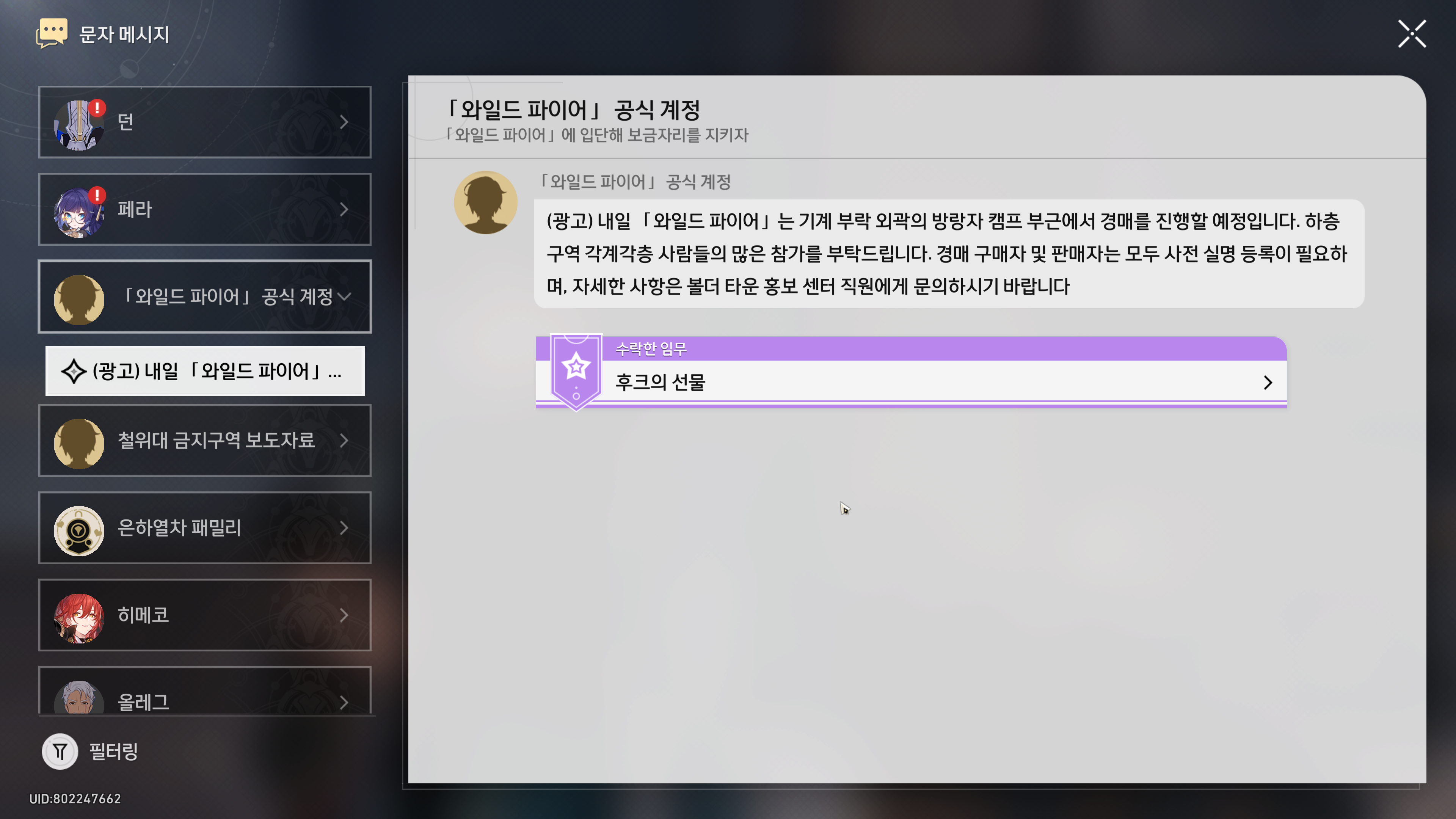Viewport: 1456px width, 819px height.
Task: Expand the 던 conversation chevron arrow
Action: [x=344, y=122]
